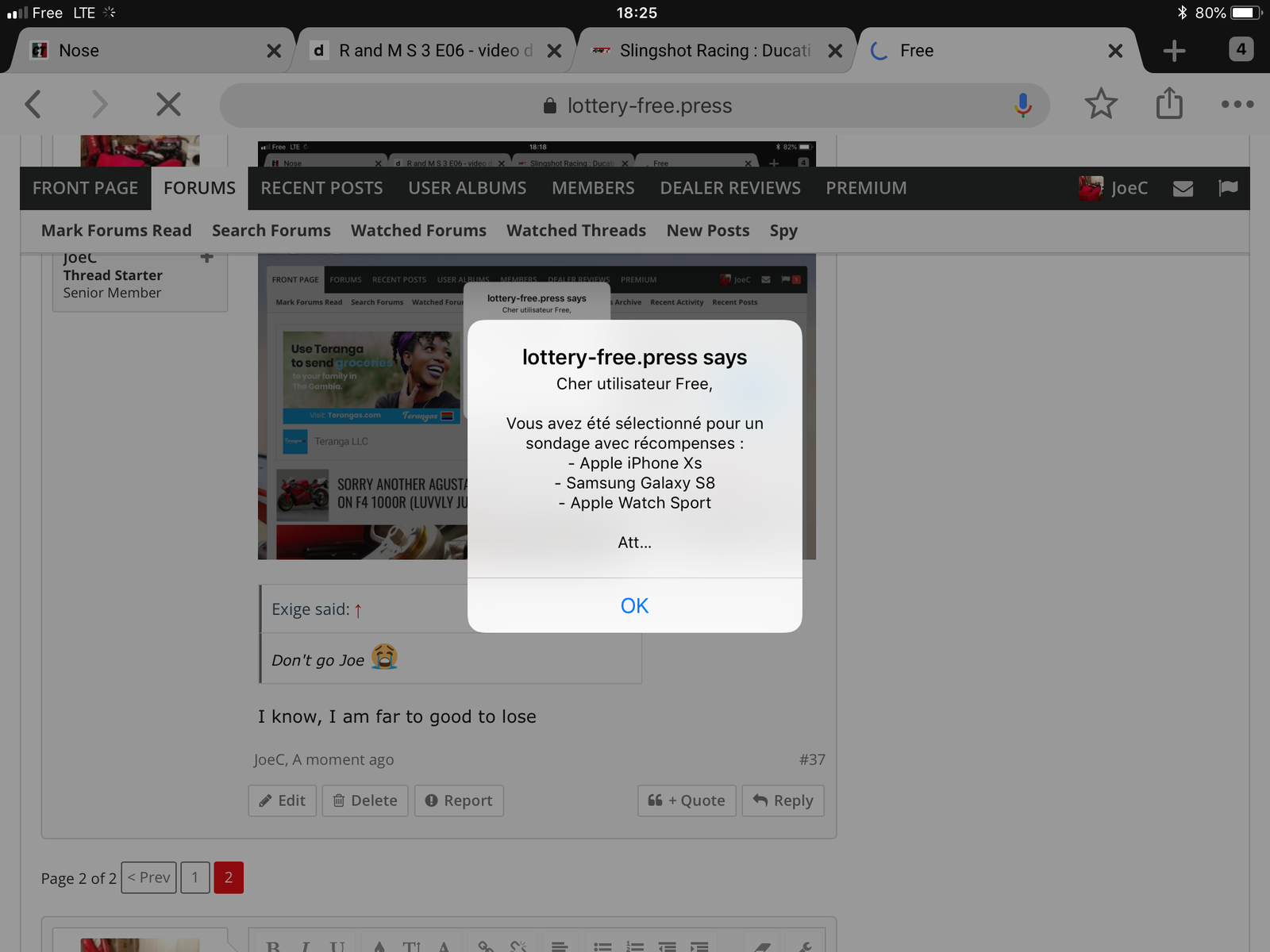Open the share sheet icon
This screenshot has width=1270, height=952.
coord(1168,104)
